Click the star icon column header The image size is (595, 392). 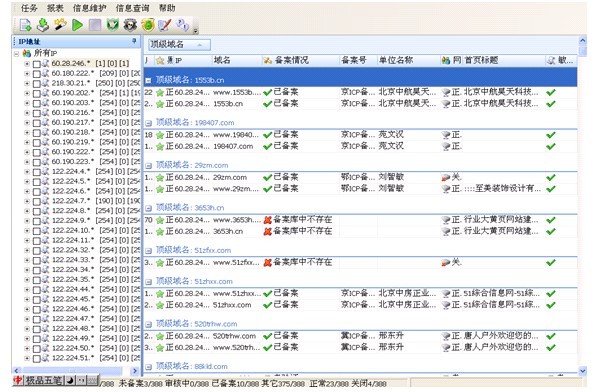tap(160, 60)
